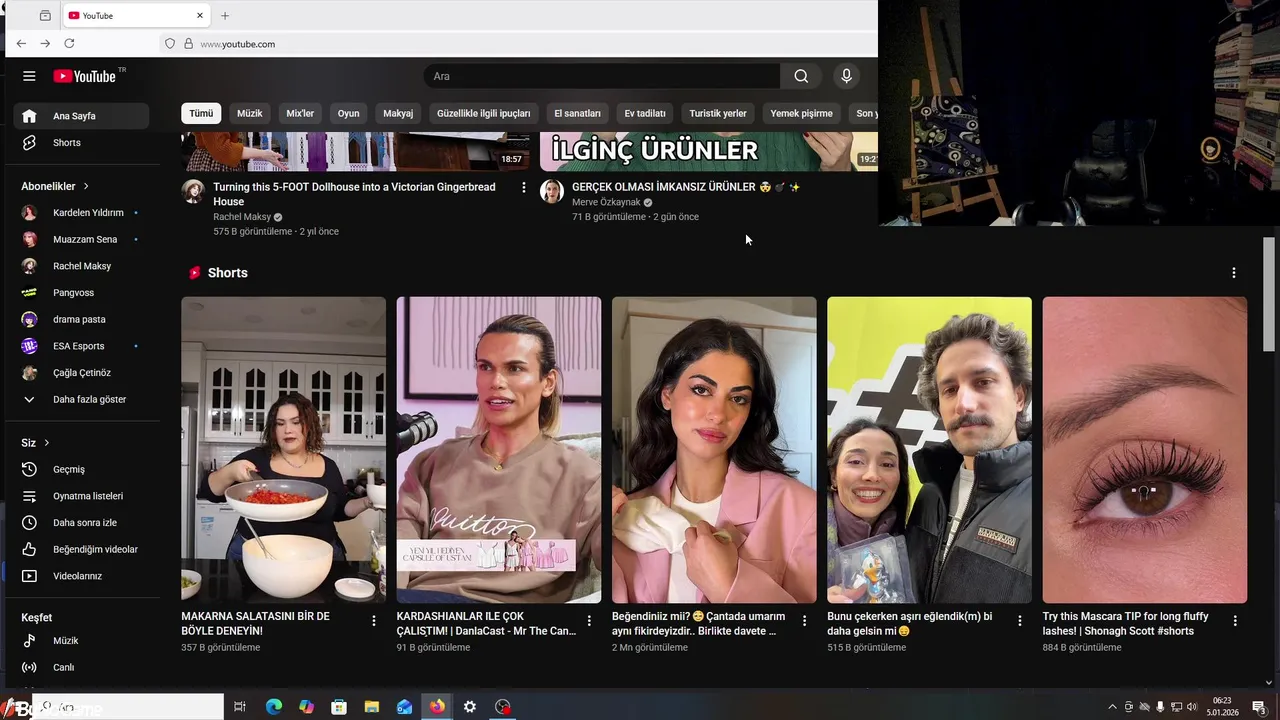Open Windows notification center icon

pyautogui.click(x=1259, y=707)
